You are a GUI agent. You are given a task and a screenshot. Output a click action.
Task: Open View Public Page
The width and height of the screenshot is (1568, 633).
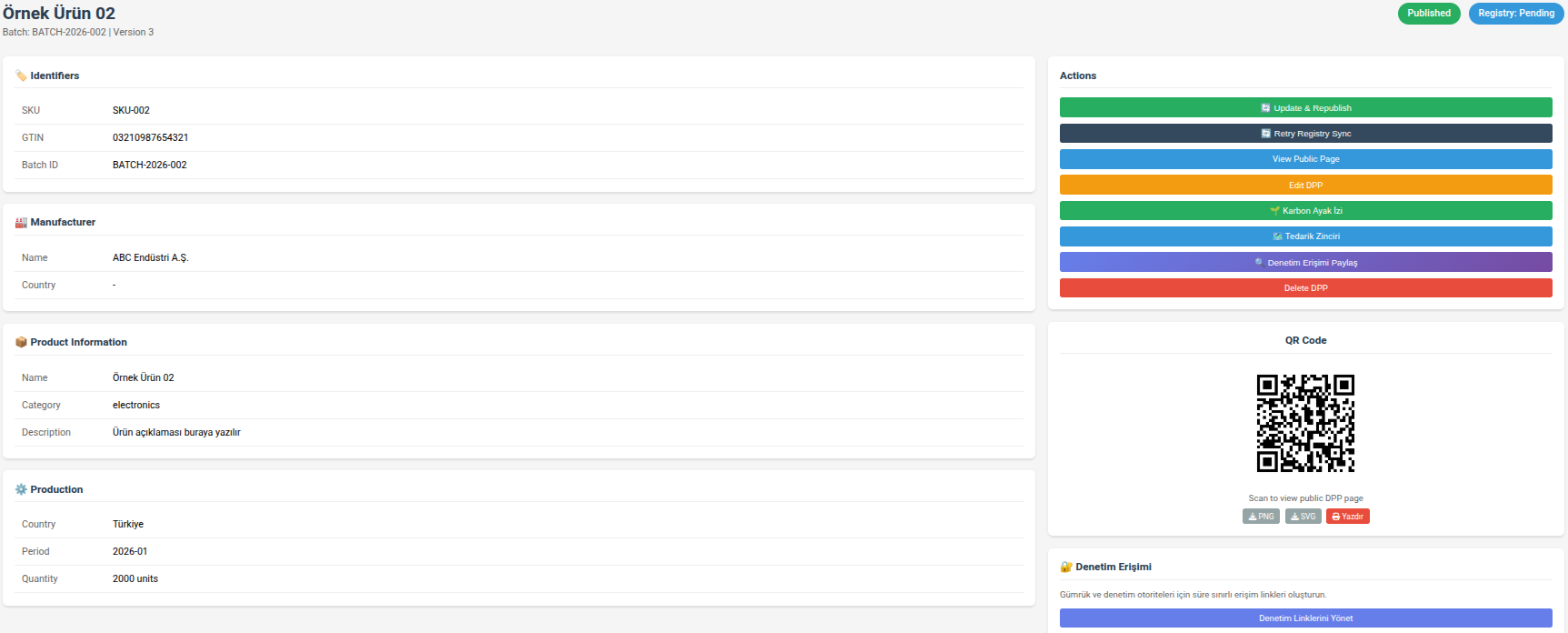1305,159
